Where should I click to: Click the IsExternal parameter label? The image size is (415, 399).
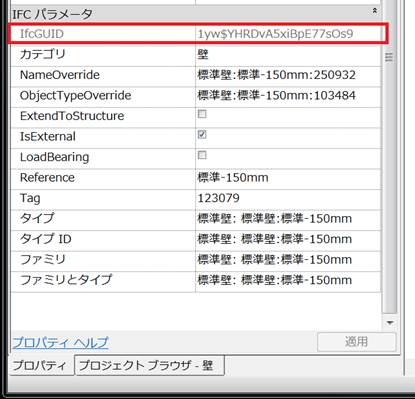[48, 137]
